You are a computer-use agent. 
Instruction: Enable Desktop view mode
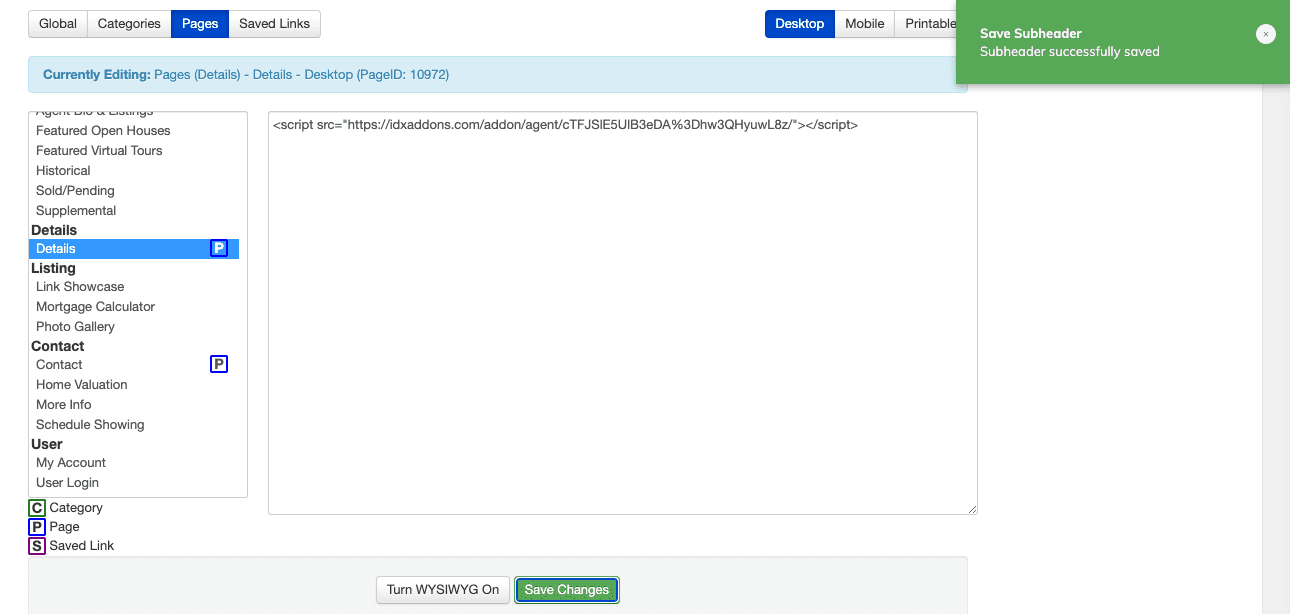[x=800, y=23]
